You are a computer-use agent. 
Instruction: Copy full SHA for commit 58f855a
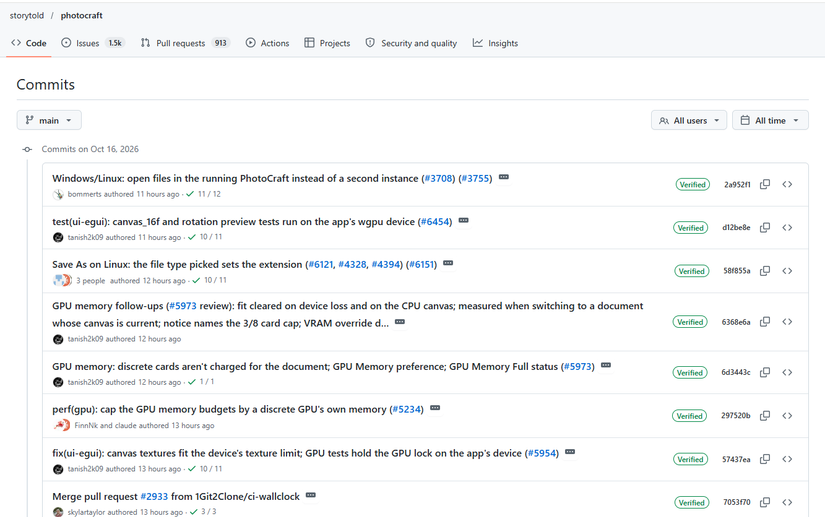click(765, 270)
